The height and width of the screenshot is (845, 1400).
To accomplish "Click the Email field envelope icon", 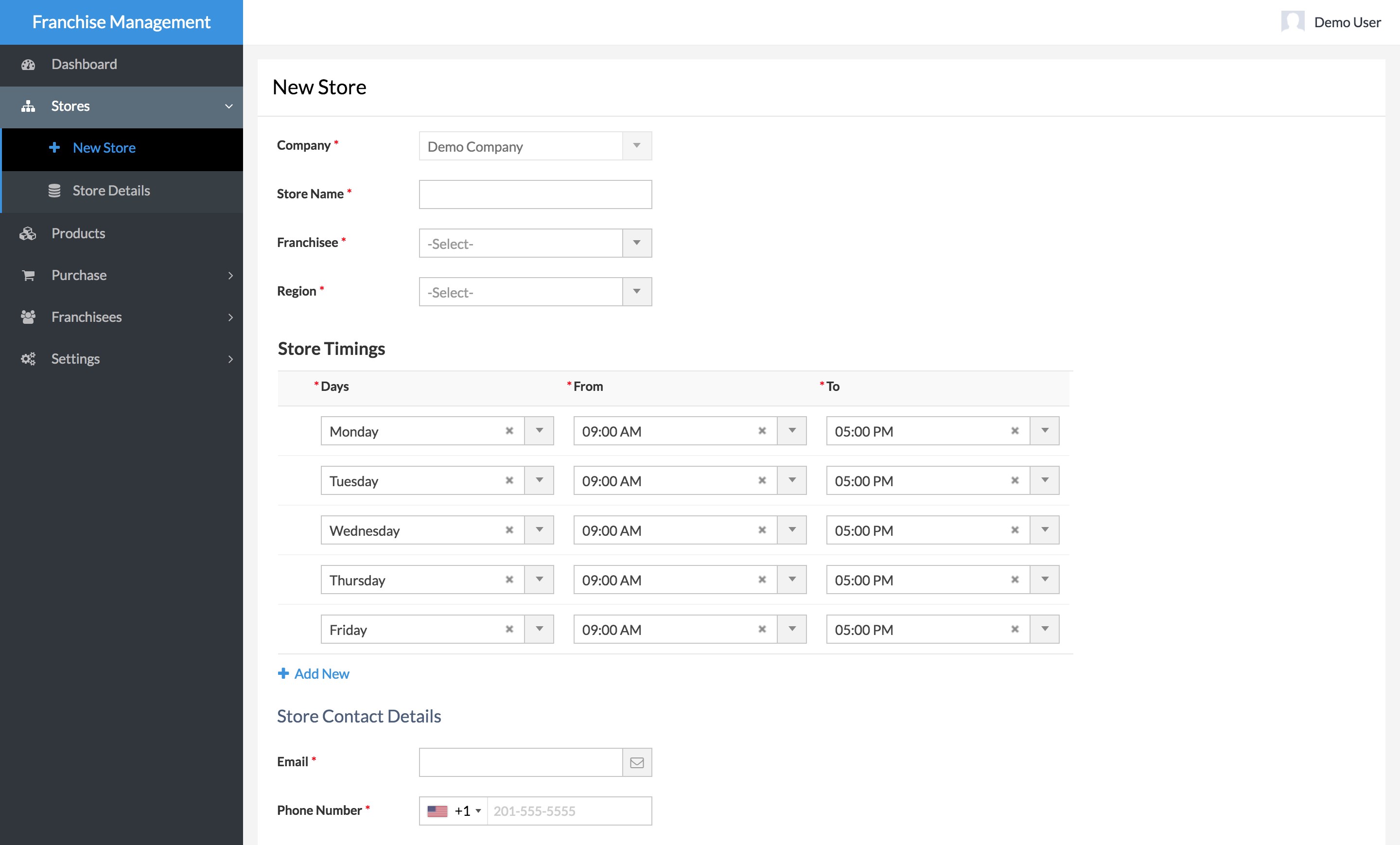I will pos(637,762).
